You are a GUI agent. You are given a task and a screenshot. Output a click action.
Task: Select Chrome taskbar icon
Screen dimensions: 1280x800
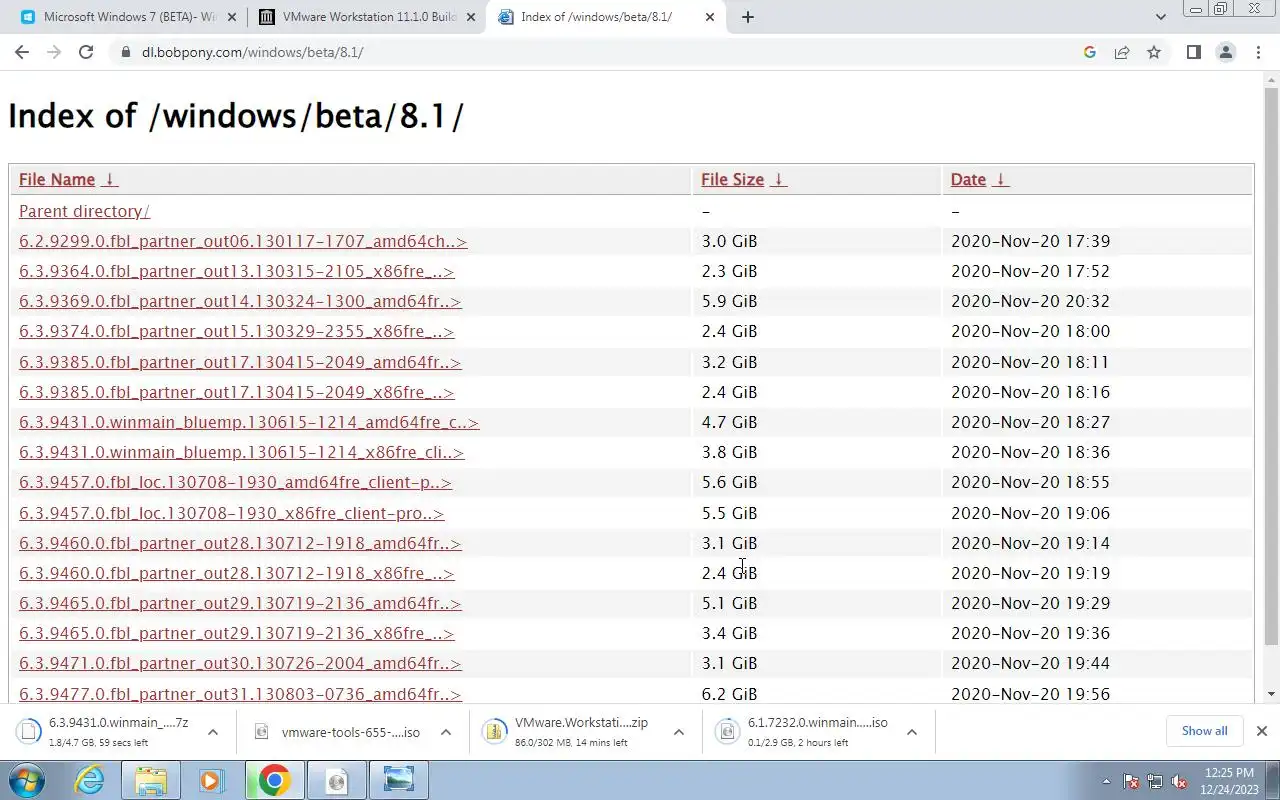point(274,780)
